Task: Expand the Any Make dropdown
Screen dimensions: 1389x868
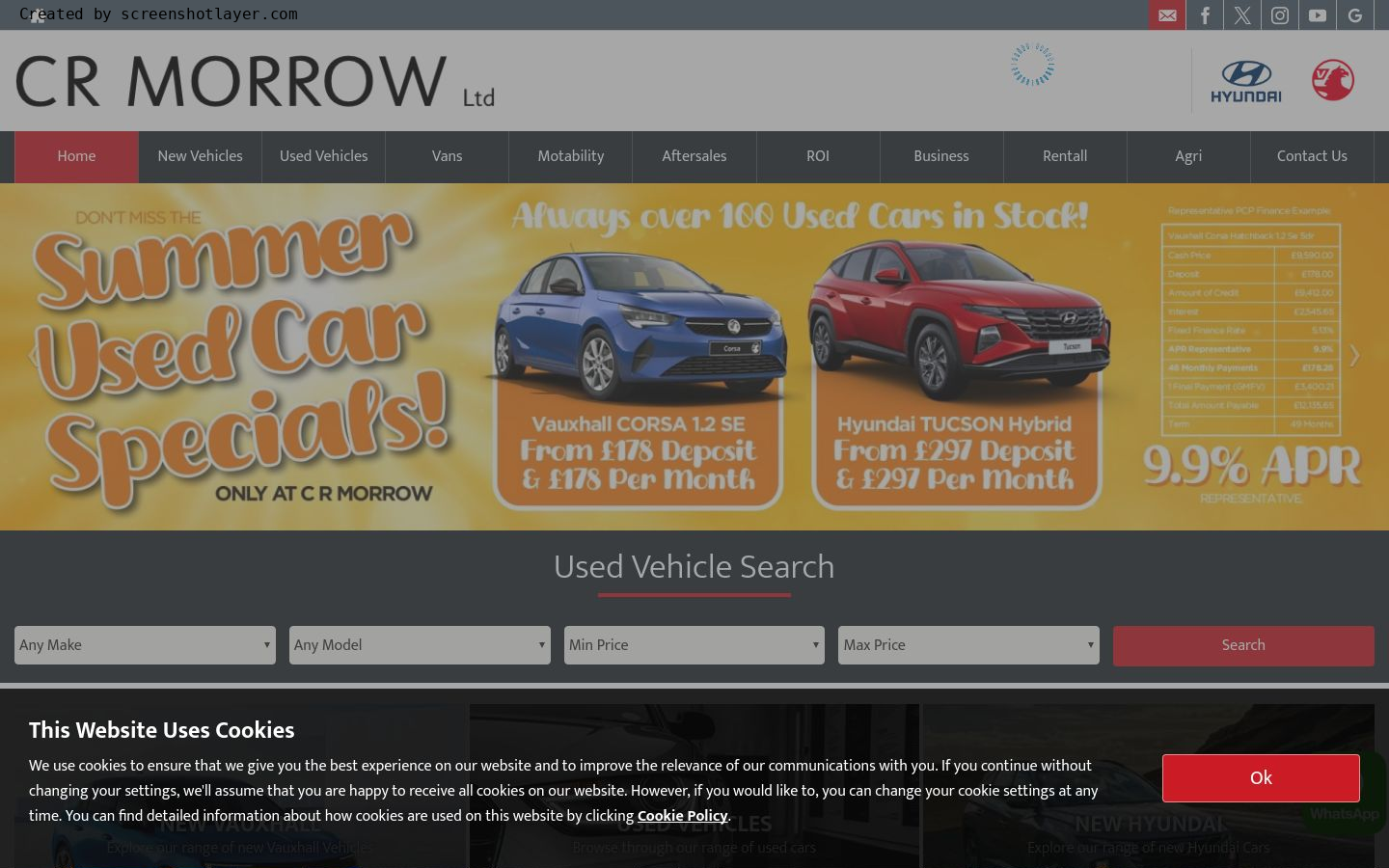Action: click(145, 645)
